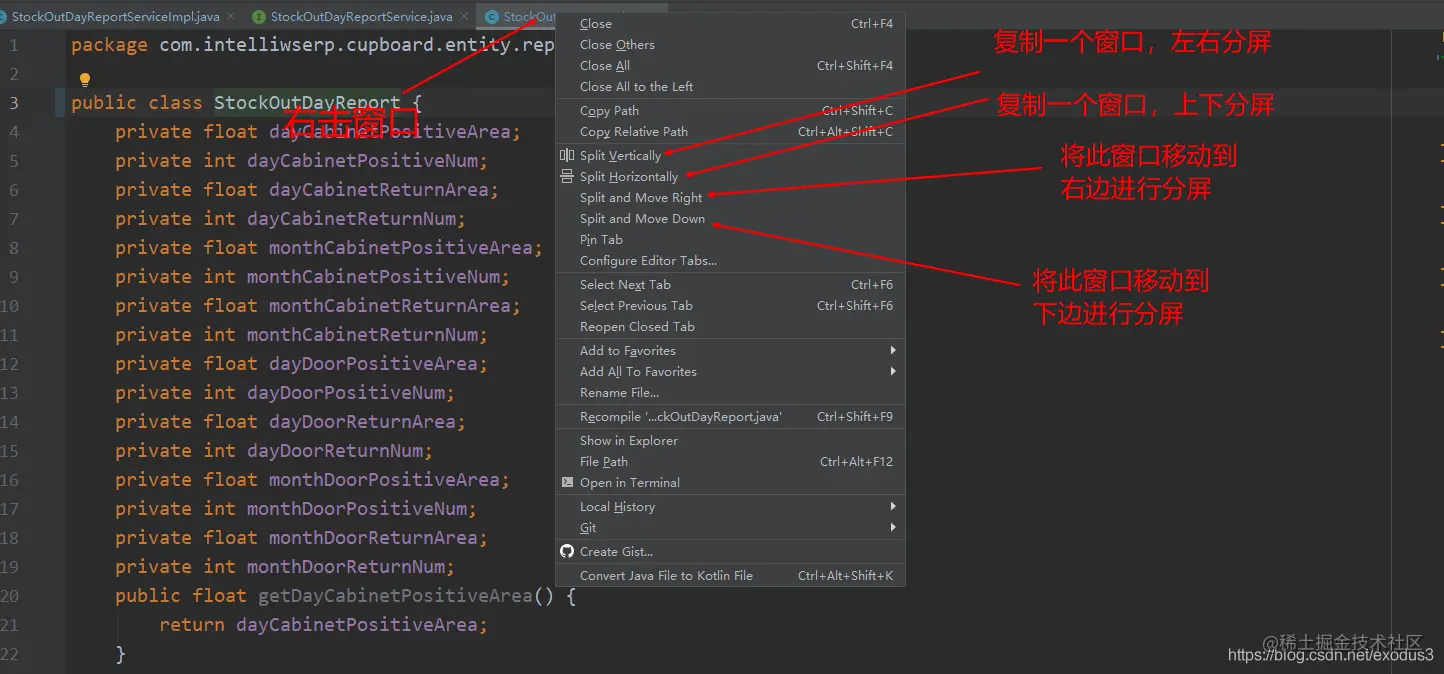Select Copy Path
Image resolution: width=1444 pixels, height=674 pixels.
(x=730, y=110)
